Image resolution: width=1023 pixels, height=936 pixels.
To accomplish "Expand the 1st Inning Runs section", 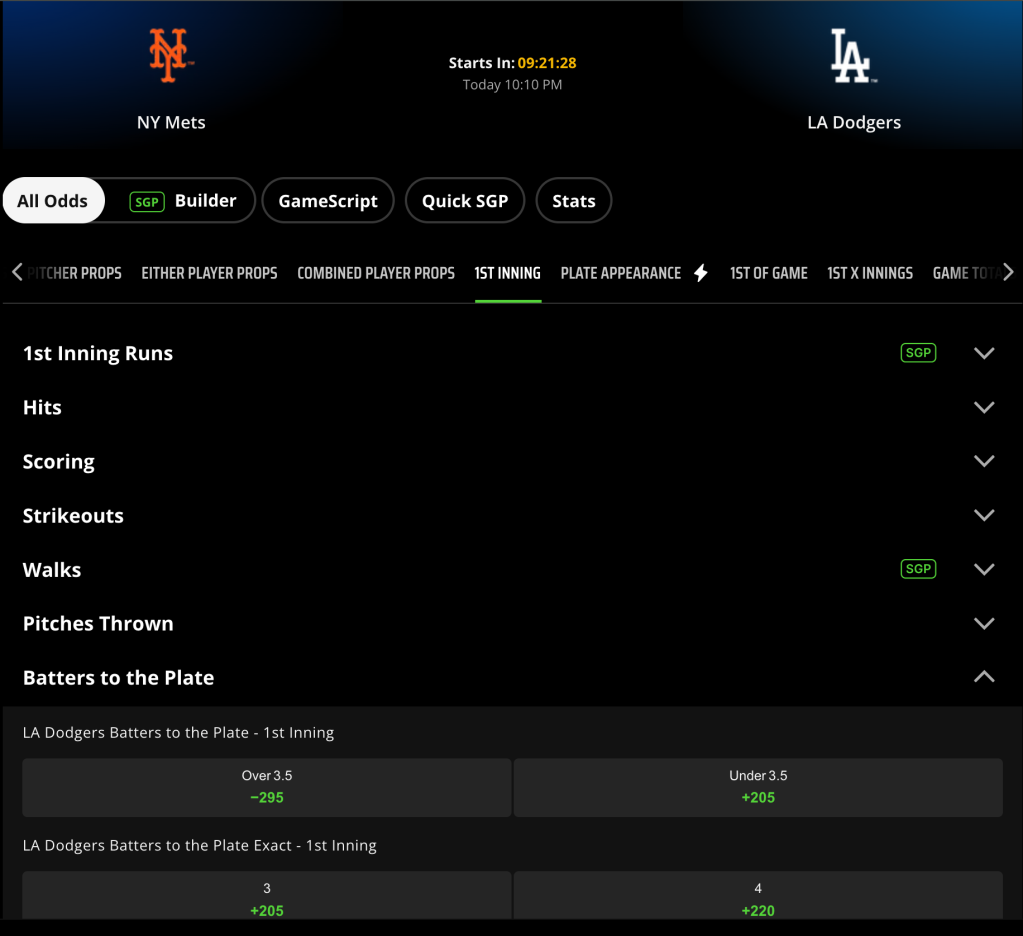I will (984, 353).
